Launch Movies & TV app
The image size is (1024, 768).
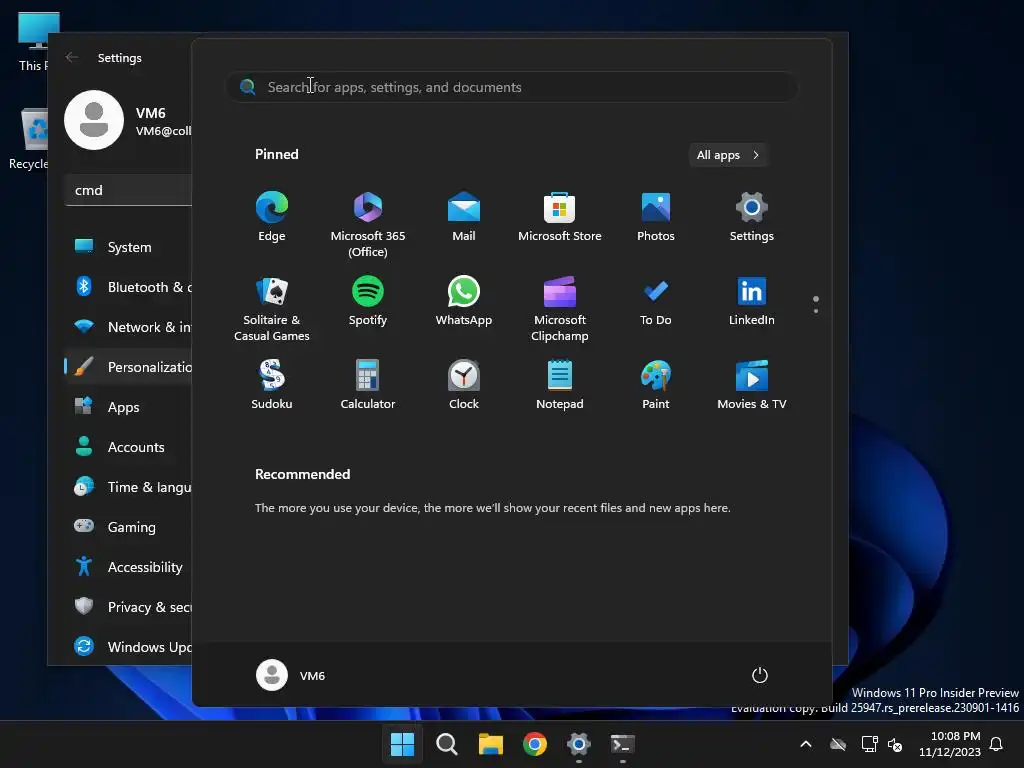[x=752, y=385]
